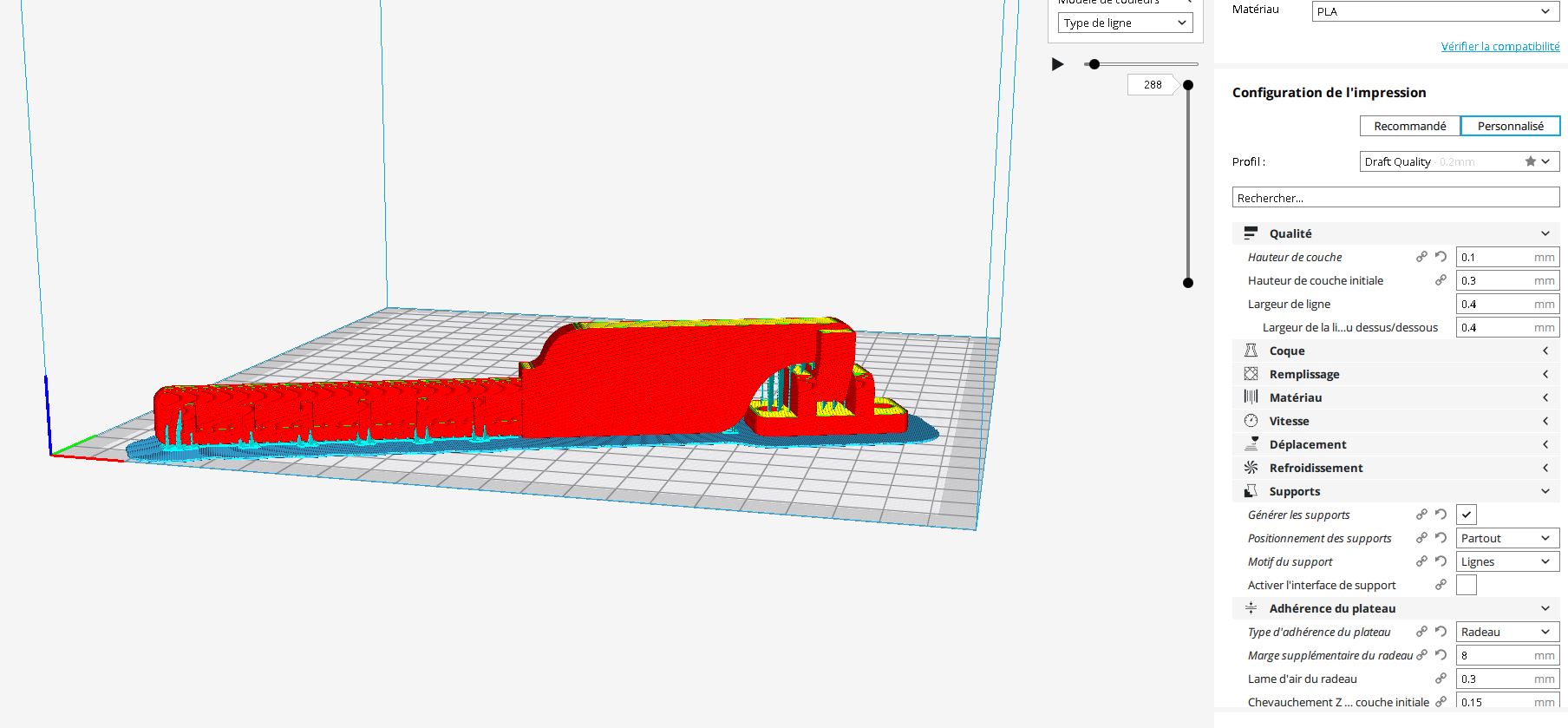Screen dimensions: 1568x728
Task: Click link icon for Type d'adhérence du plateau
Action: pos(1421,632)
